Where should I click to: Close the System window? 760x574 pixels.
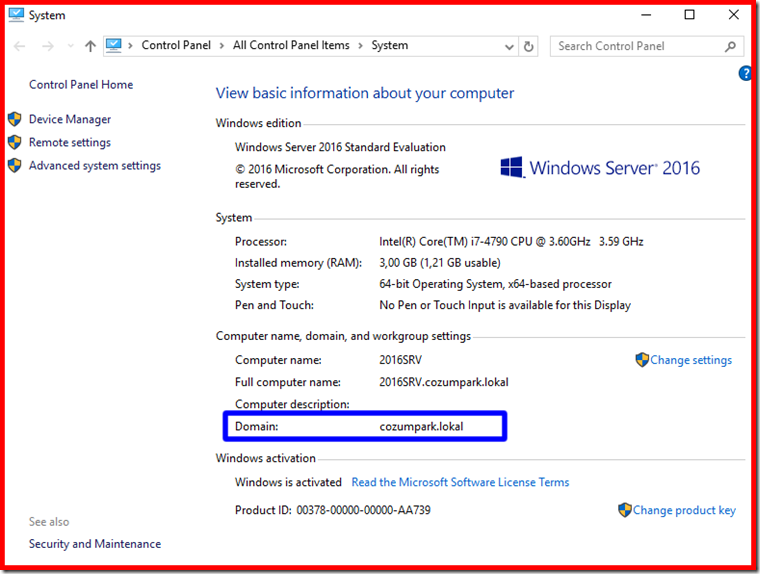point(734,15)
